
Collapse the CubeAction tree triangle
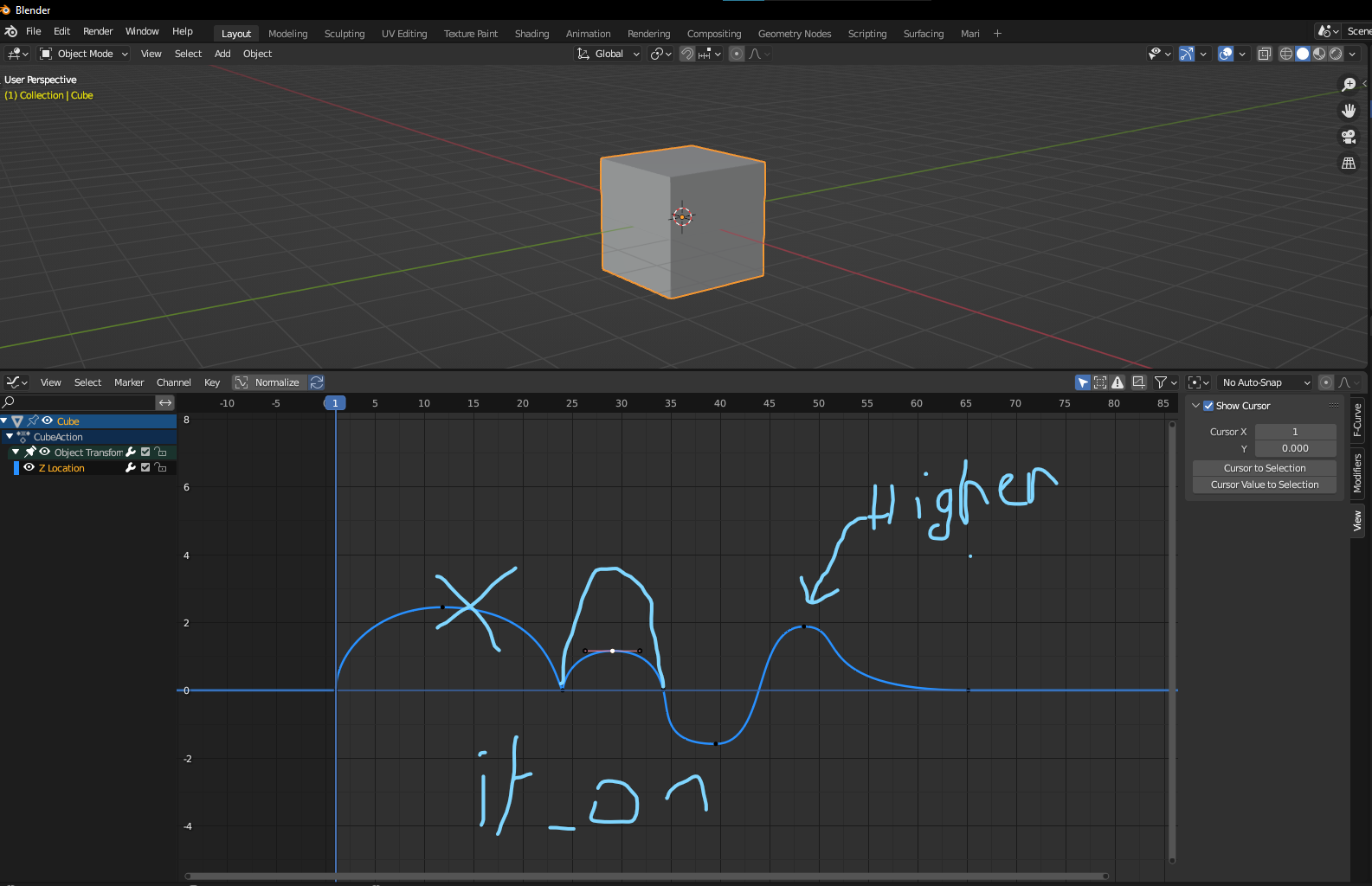pyautogui.click(x=10, y=437)
